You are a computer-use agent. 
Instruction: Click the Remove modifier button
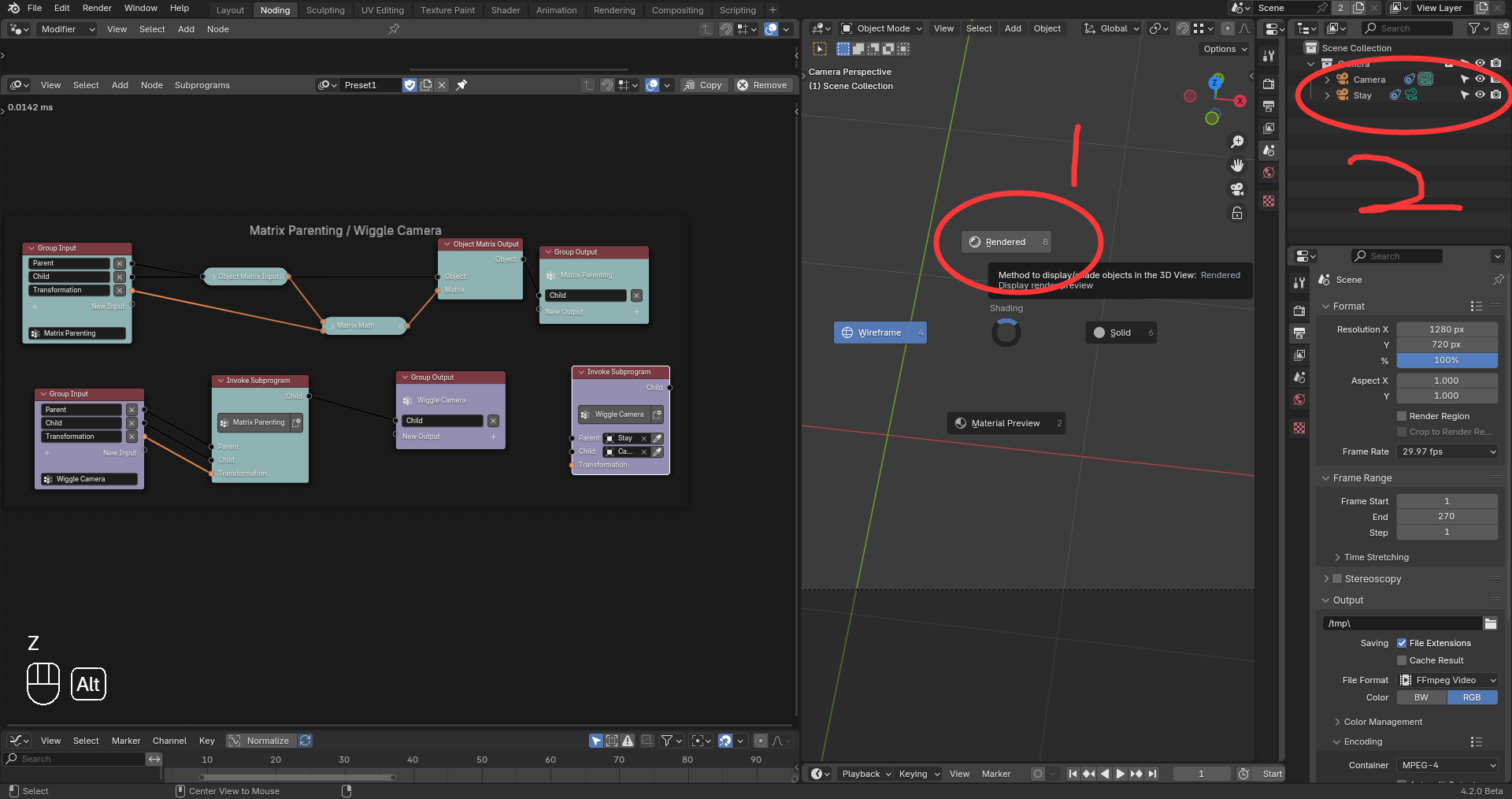[x=762, y=85]
